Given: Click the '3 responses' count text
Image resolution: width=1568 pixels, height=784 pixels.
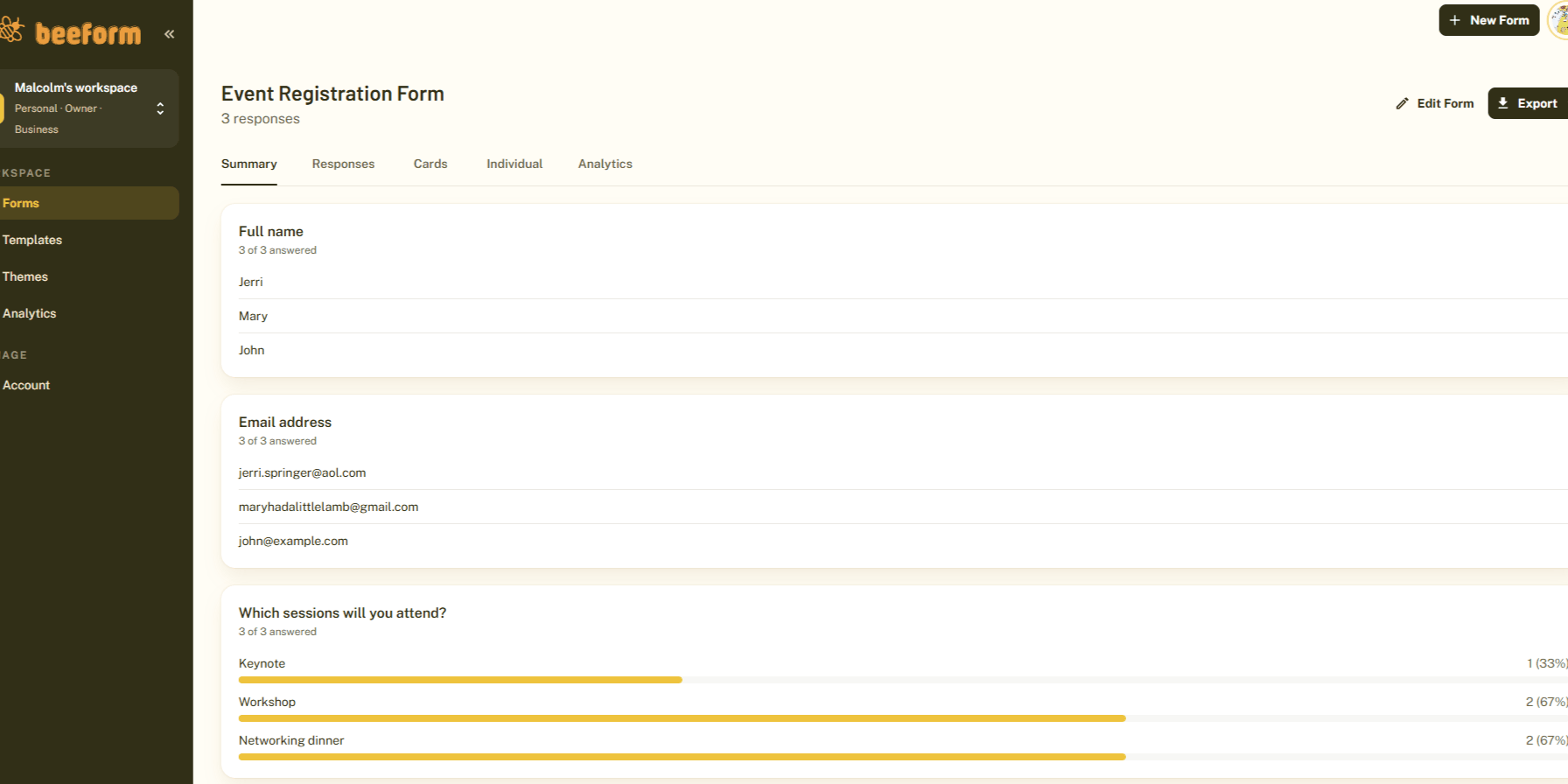Looking at the screenshot, I should [260, 119].
